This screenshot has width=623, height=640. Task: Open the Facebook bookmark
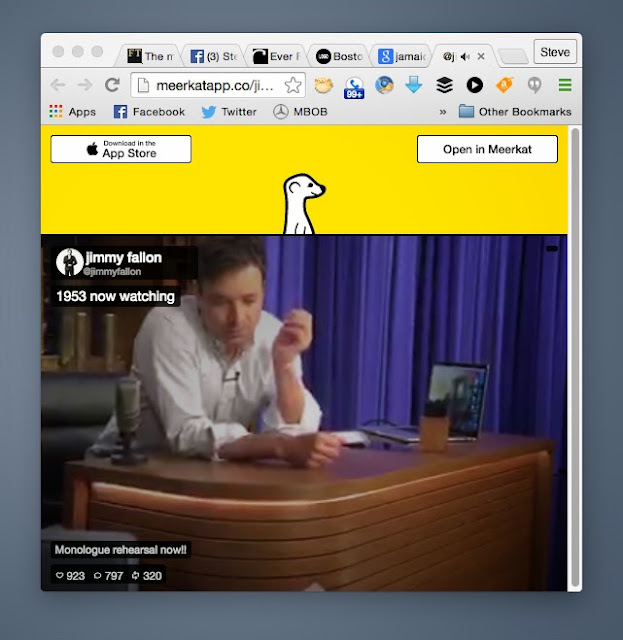pyautogui.click(x=149, y=111)
